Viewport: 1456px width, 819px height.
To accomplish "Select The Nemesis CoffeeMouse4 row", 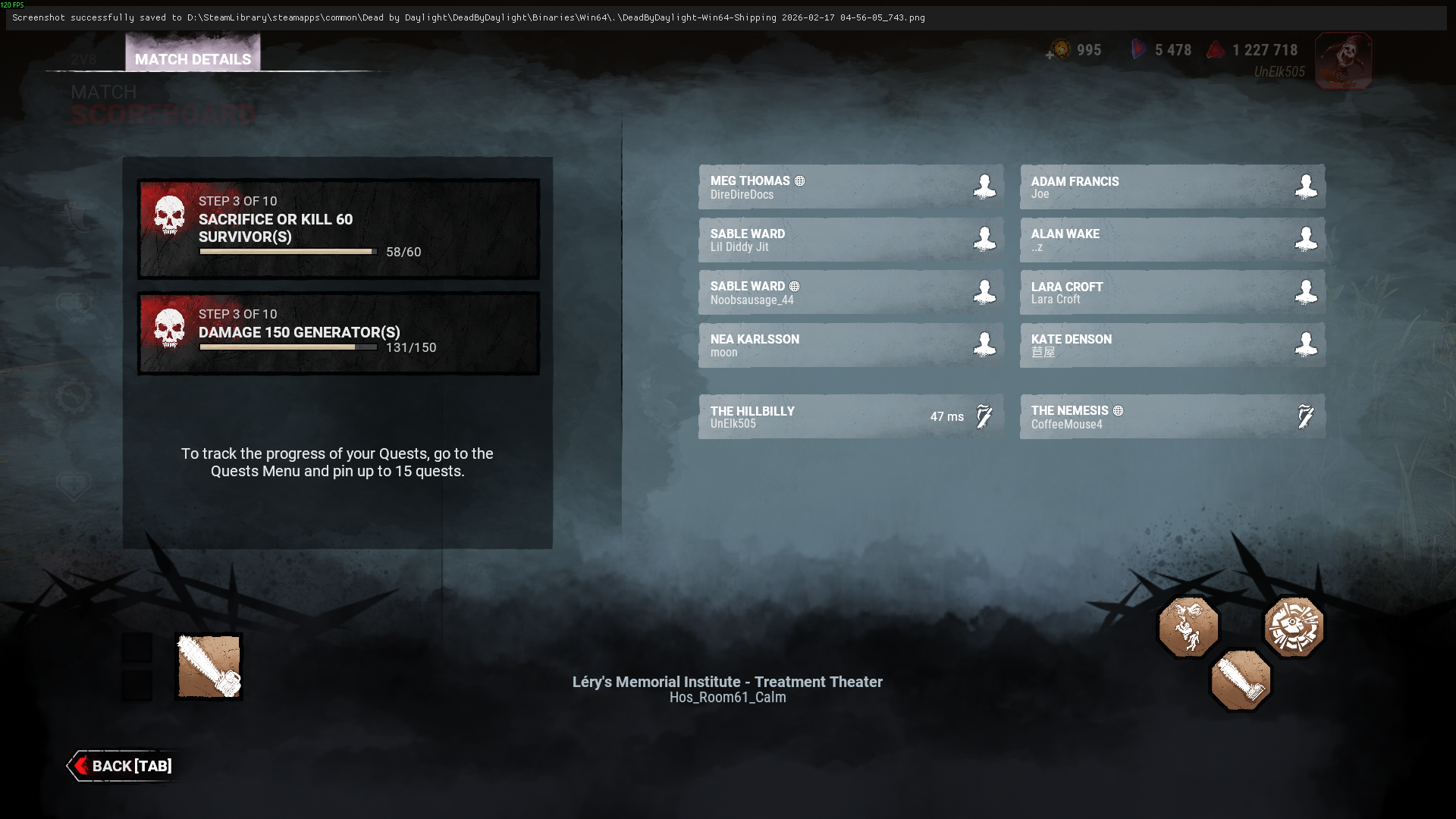I will coord(1172,416).
